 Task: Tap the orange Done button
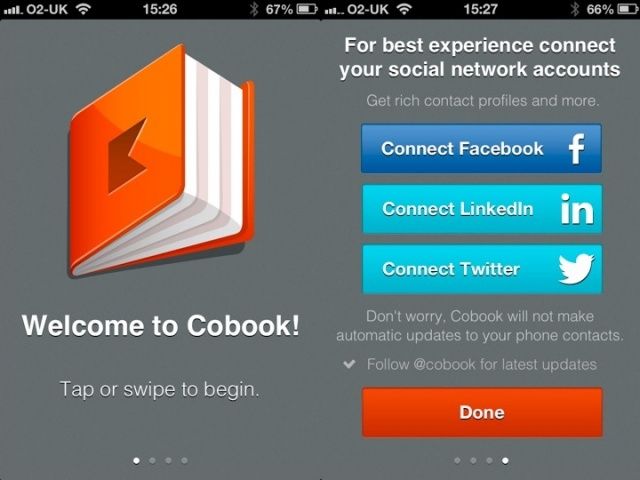point(482,412)
